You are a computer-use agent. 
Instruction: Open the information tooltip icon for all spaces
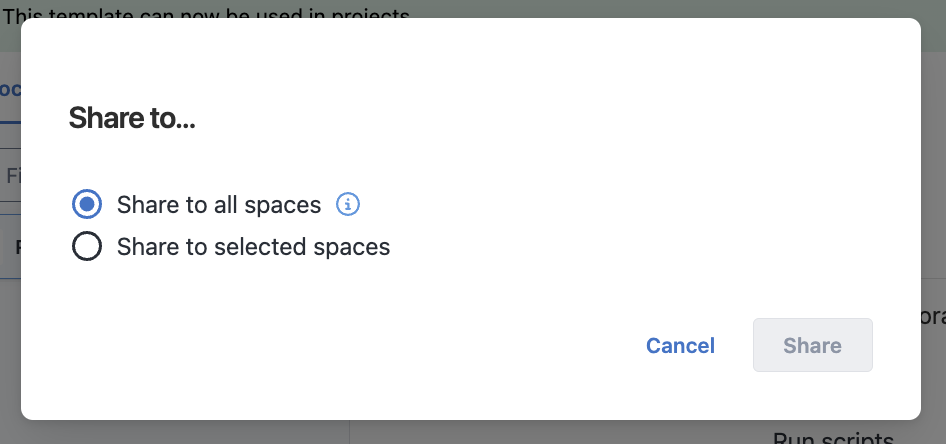tap(348, 205)
